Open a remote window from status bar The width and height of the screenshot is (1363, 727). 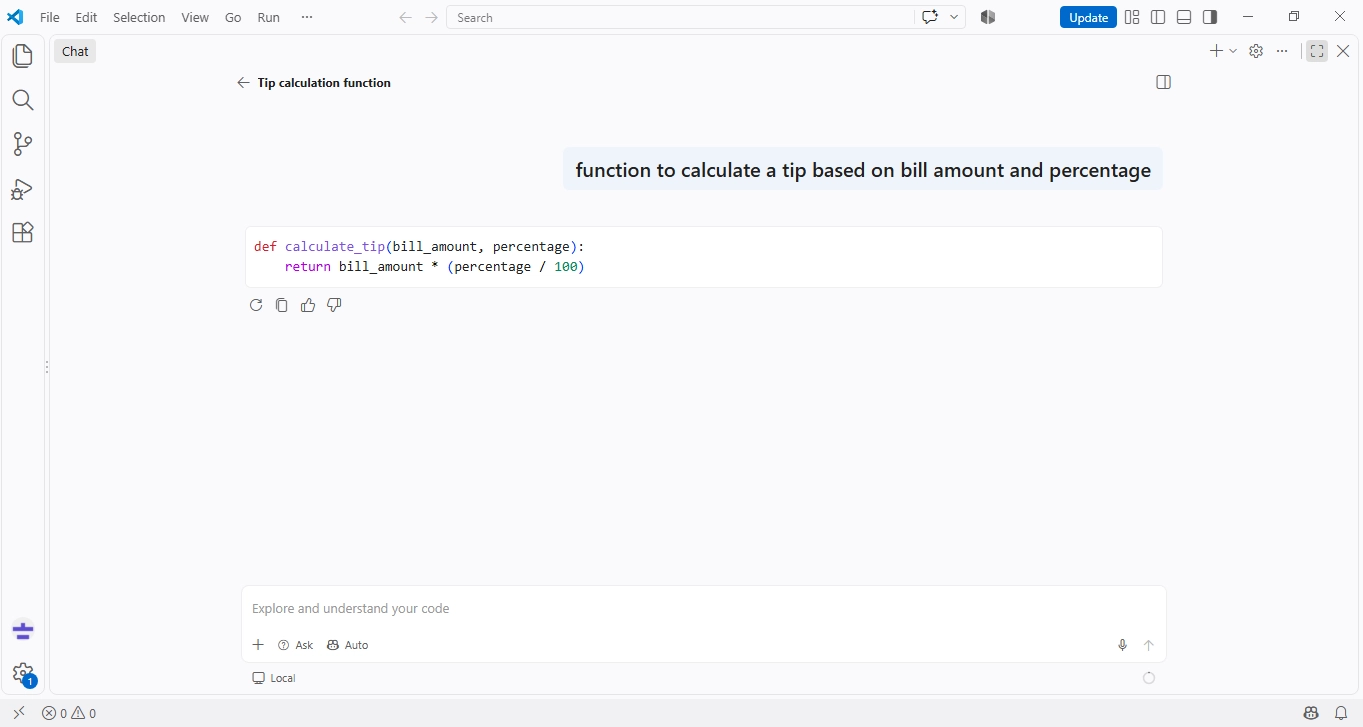tap(19, 713)
